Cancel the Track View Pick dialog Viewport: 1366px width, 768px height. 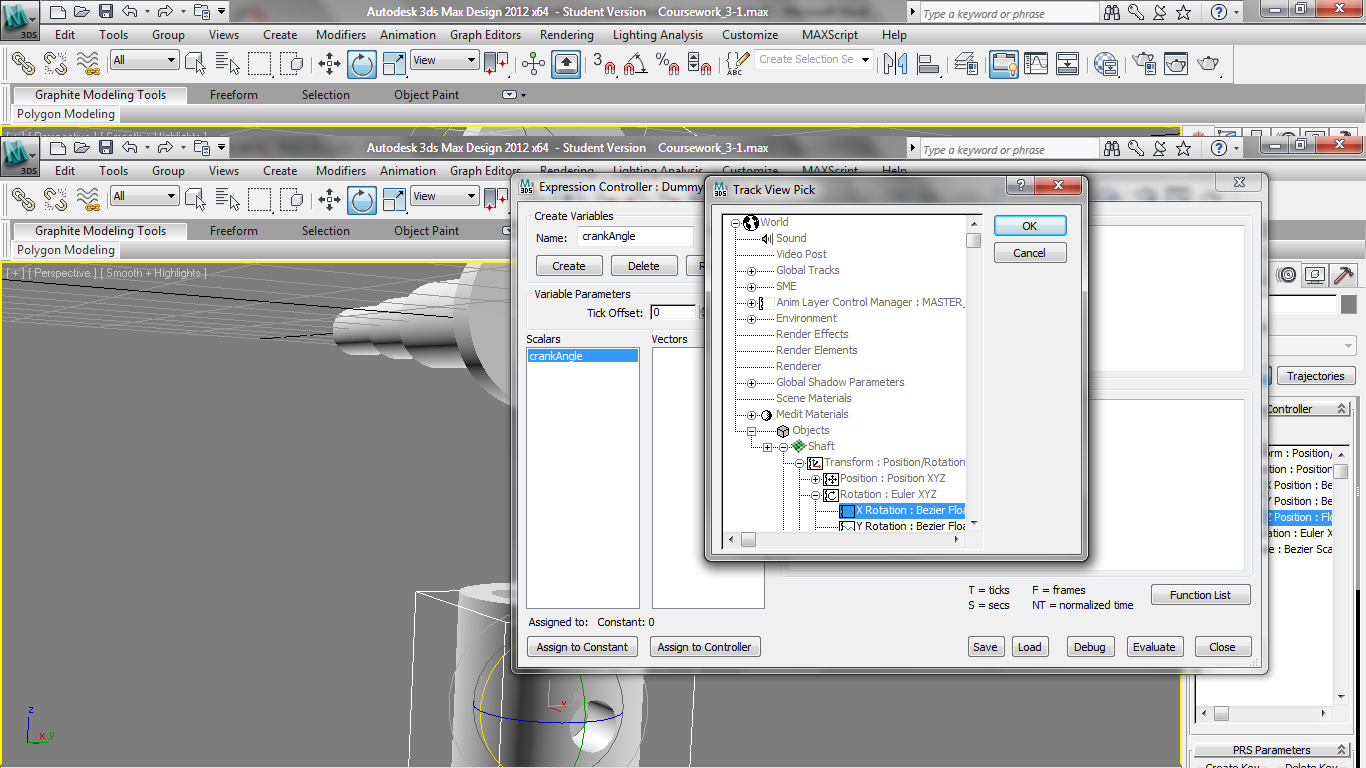pyautogui.click(x=1030, y=253)
